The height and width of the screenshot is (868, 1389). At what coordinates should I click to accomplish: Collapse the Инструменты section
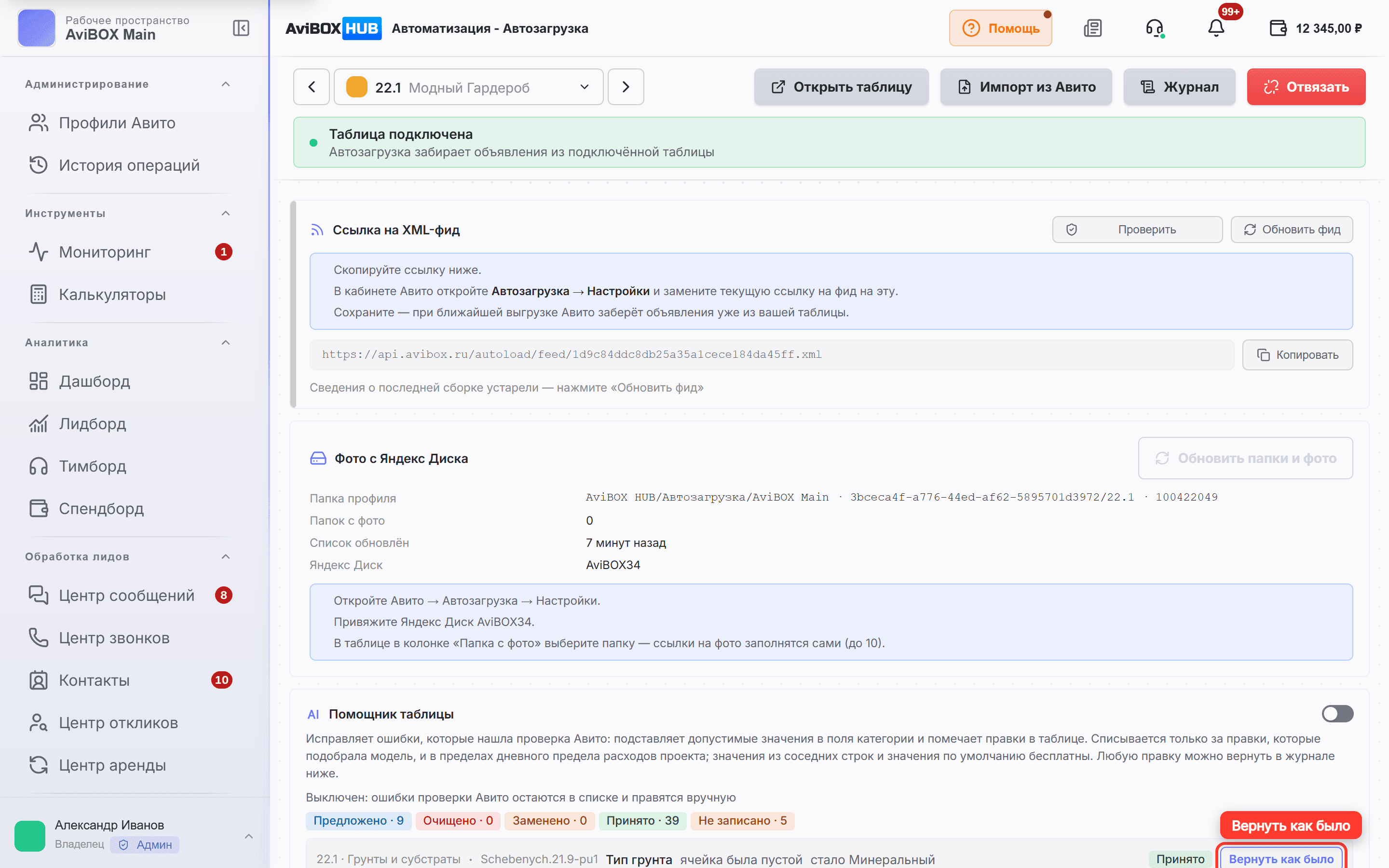(x=226, y=214)
